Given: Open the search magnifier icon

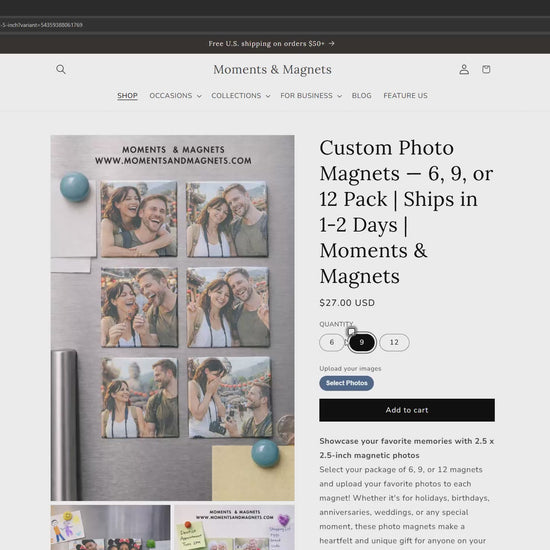Looking at the screenshot, I should (61, 69).
